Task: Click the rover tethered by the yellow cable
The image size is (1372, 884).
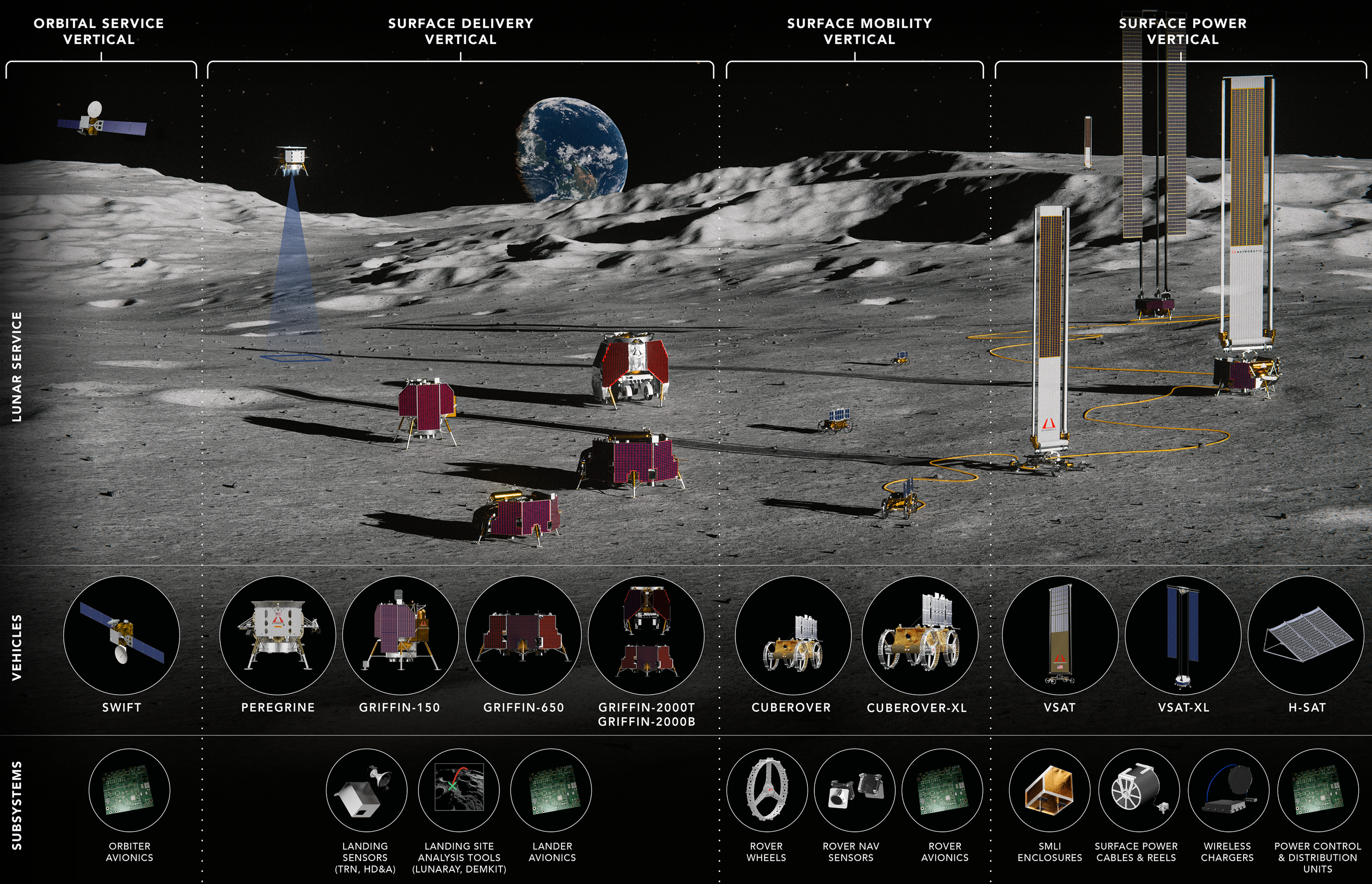Action: [901, 498]
